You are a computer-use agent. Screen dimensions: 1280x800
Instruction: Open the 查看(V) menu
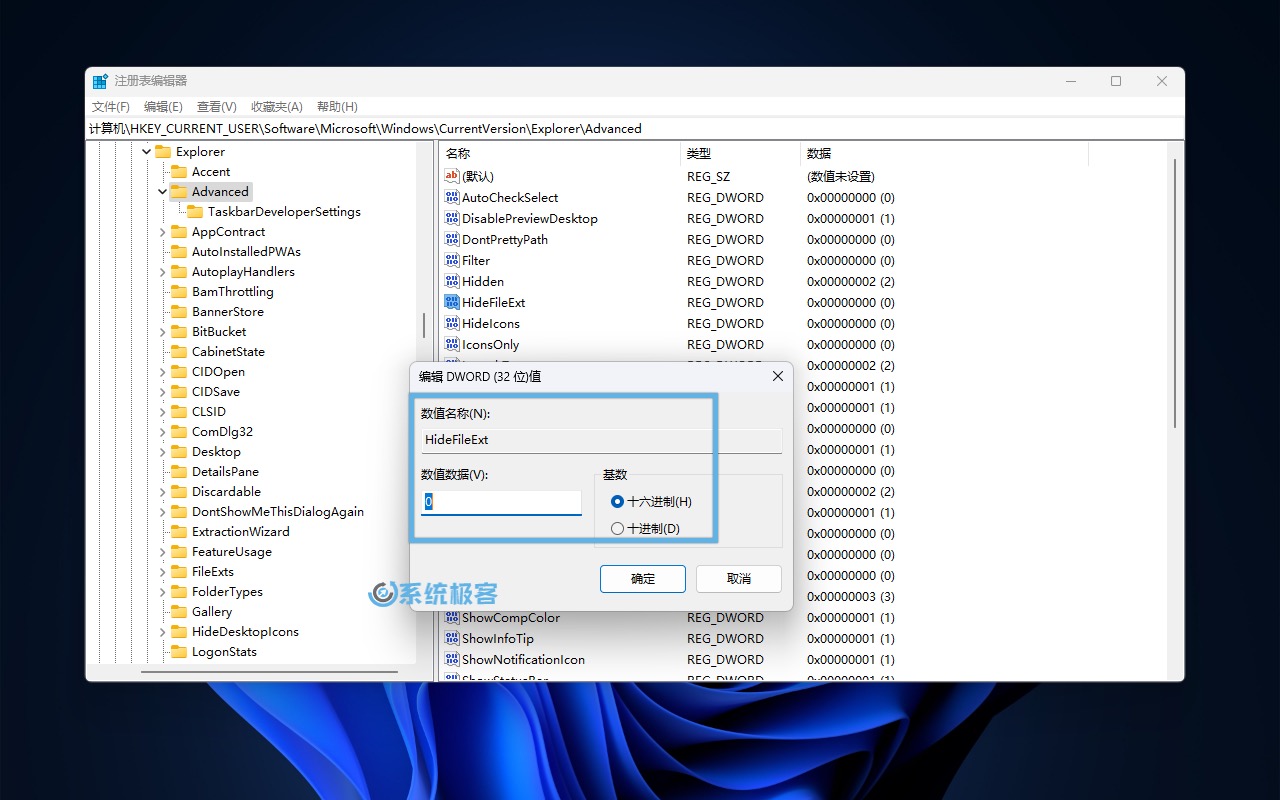pyautogui.click(x=217, y=107)
